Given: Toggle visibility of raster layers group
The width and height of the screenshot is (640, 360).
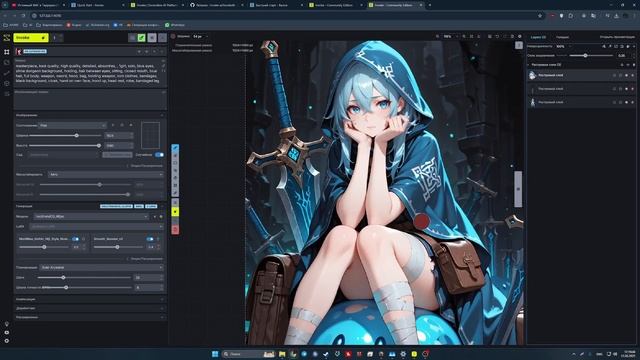Looking at the screenshot, I should click(x=628, y=64).
